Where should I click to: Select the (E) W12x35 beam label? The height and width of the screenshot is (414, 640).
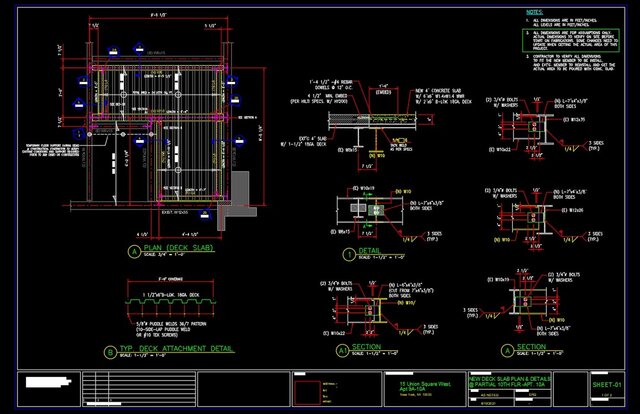click(x=574, y=120)
